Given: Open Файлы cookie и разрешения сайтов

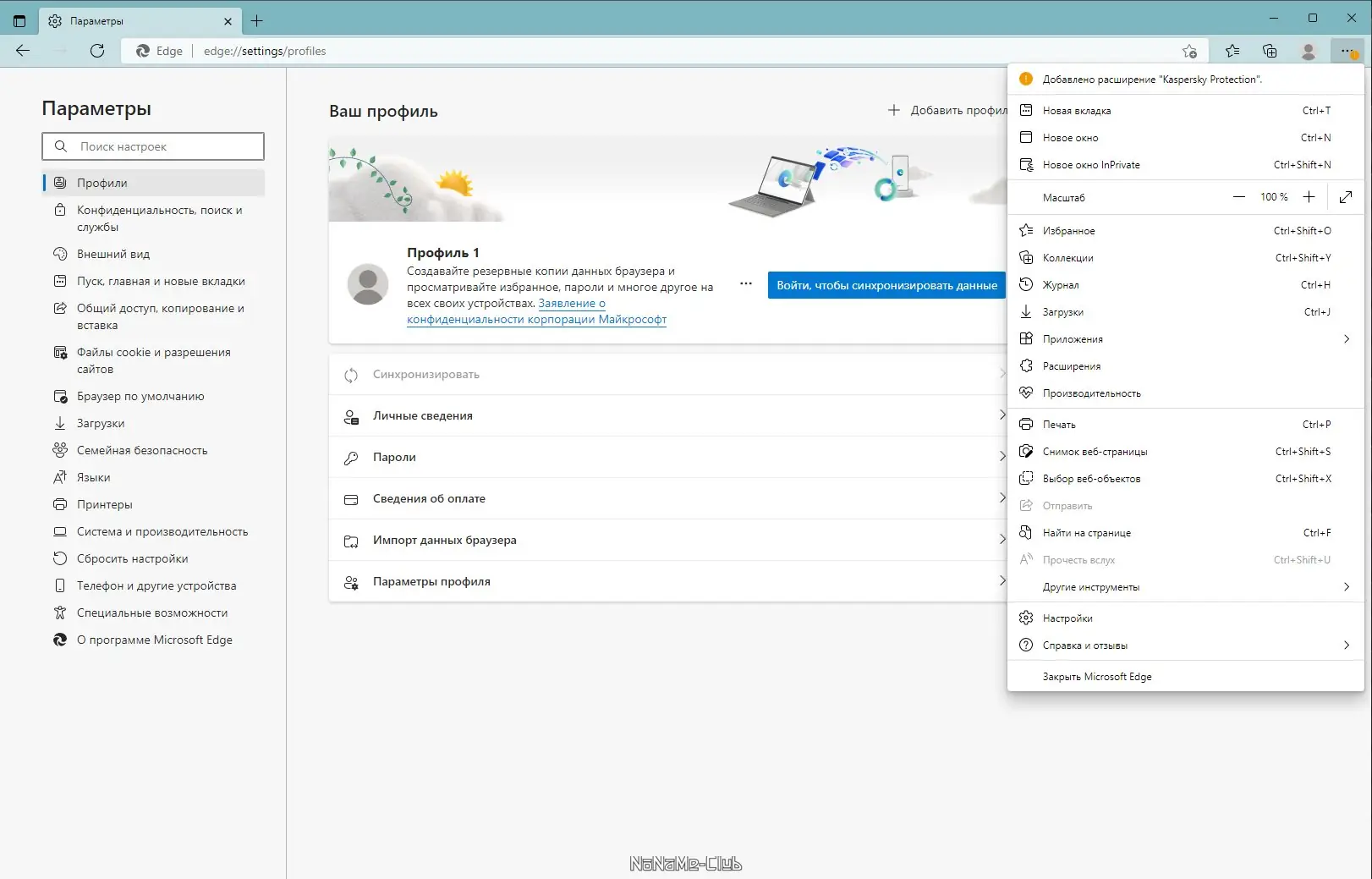Looking at the screenshot, I should (x=154, y=360).
